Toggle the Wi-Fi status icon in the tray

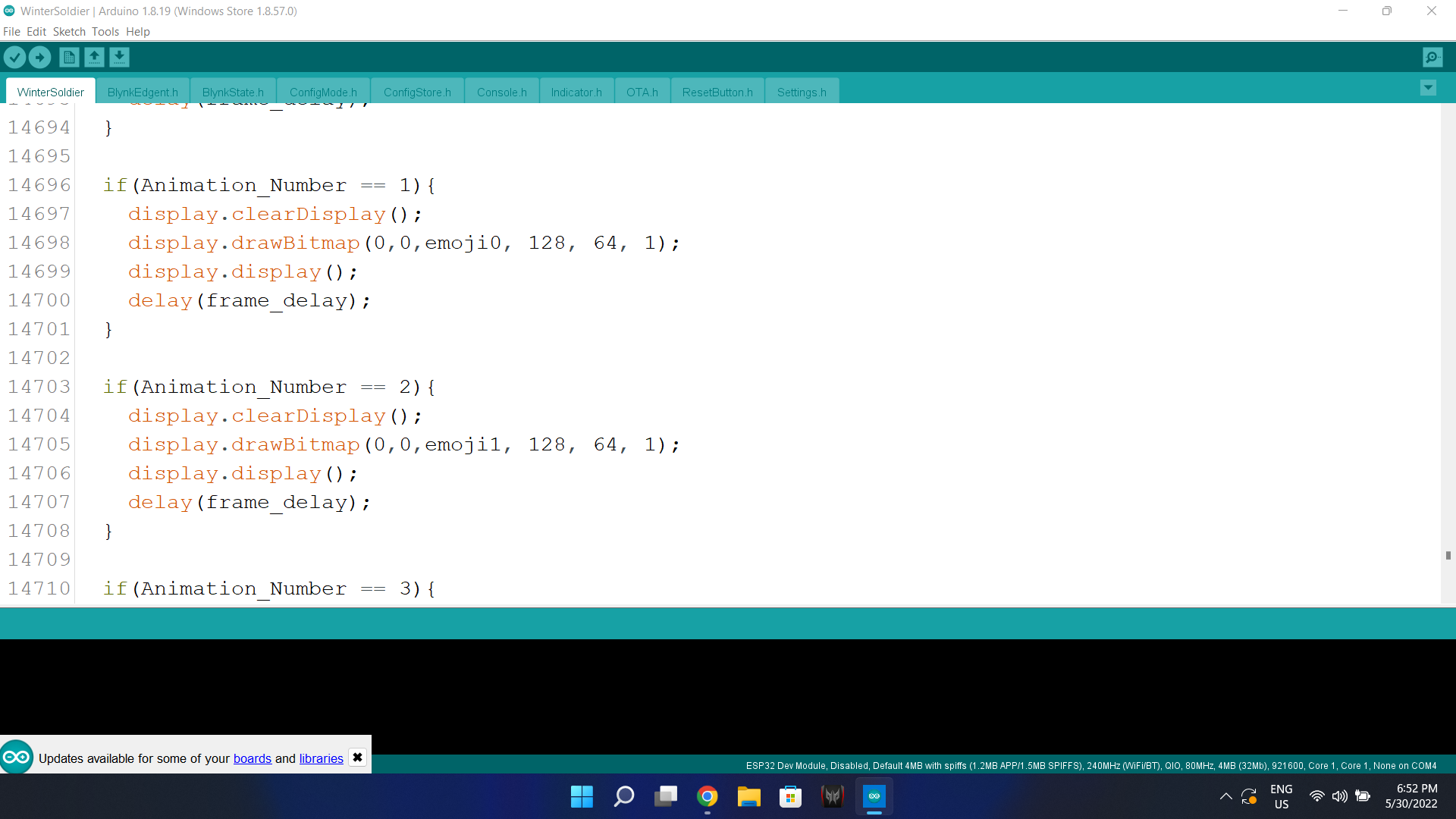[x=1316, y=796]
